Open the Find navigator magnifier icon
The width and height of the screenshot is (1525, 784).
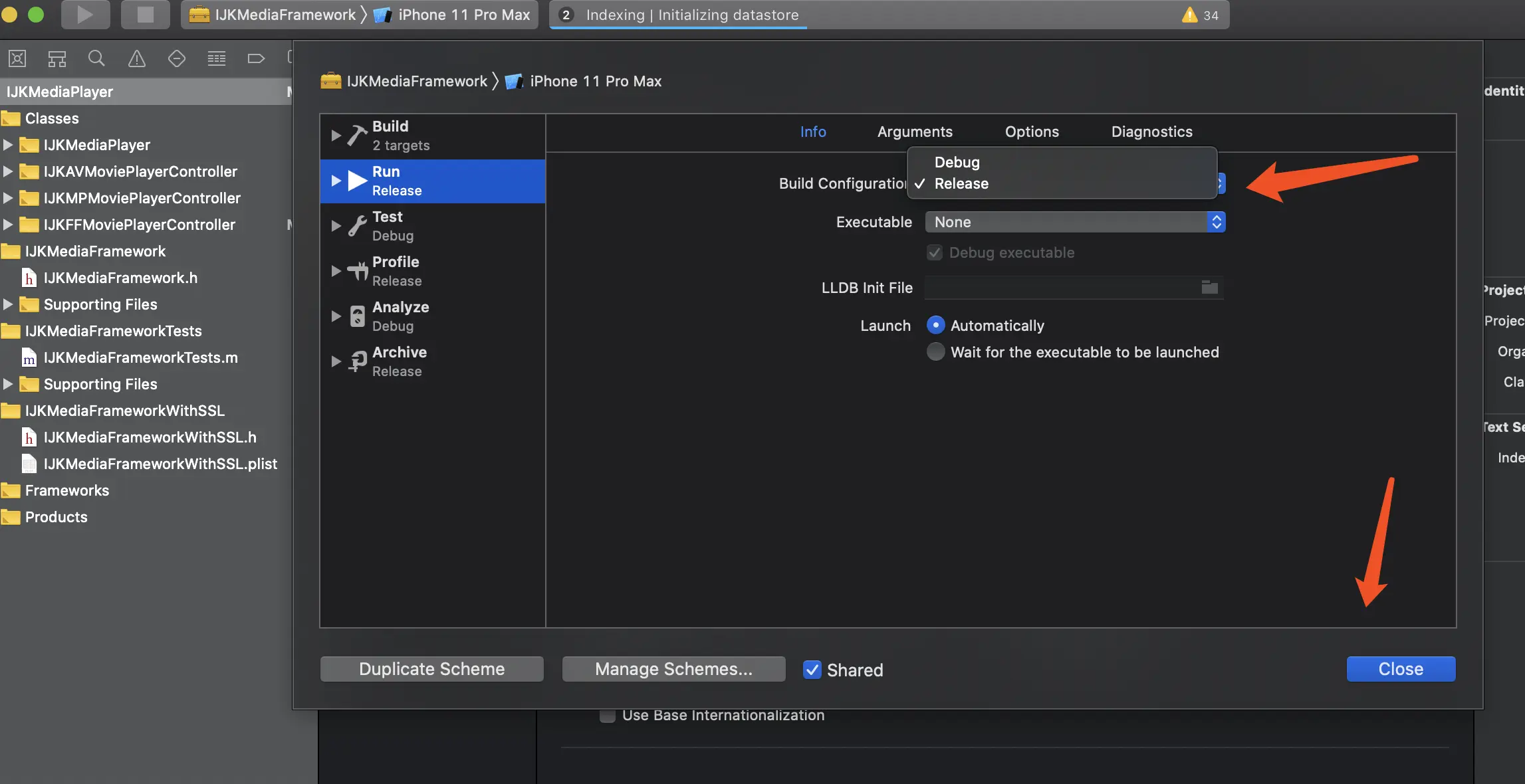[x=96, y=58]
